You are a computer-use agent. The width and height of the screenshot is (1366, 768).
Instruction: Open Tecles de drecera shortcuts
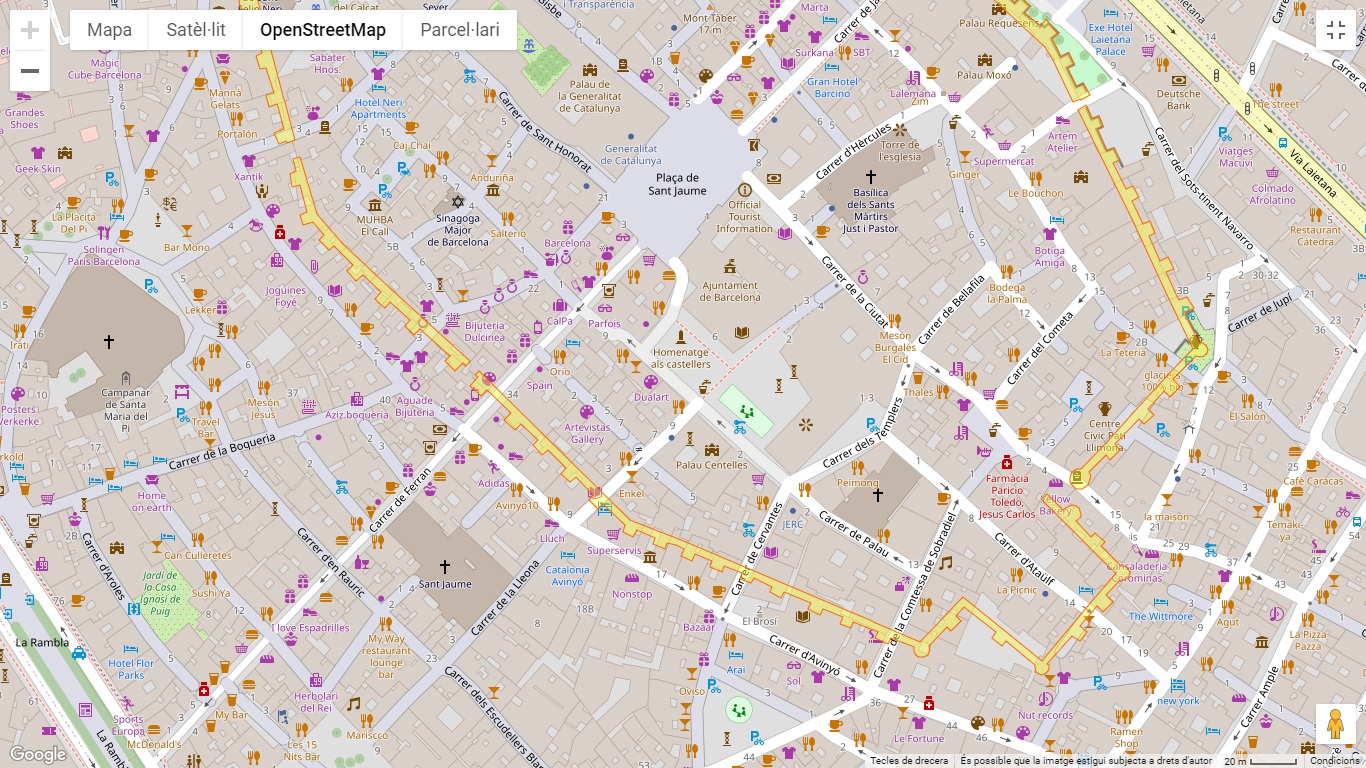tap(908, 761)
